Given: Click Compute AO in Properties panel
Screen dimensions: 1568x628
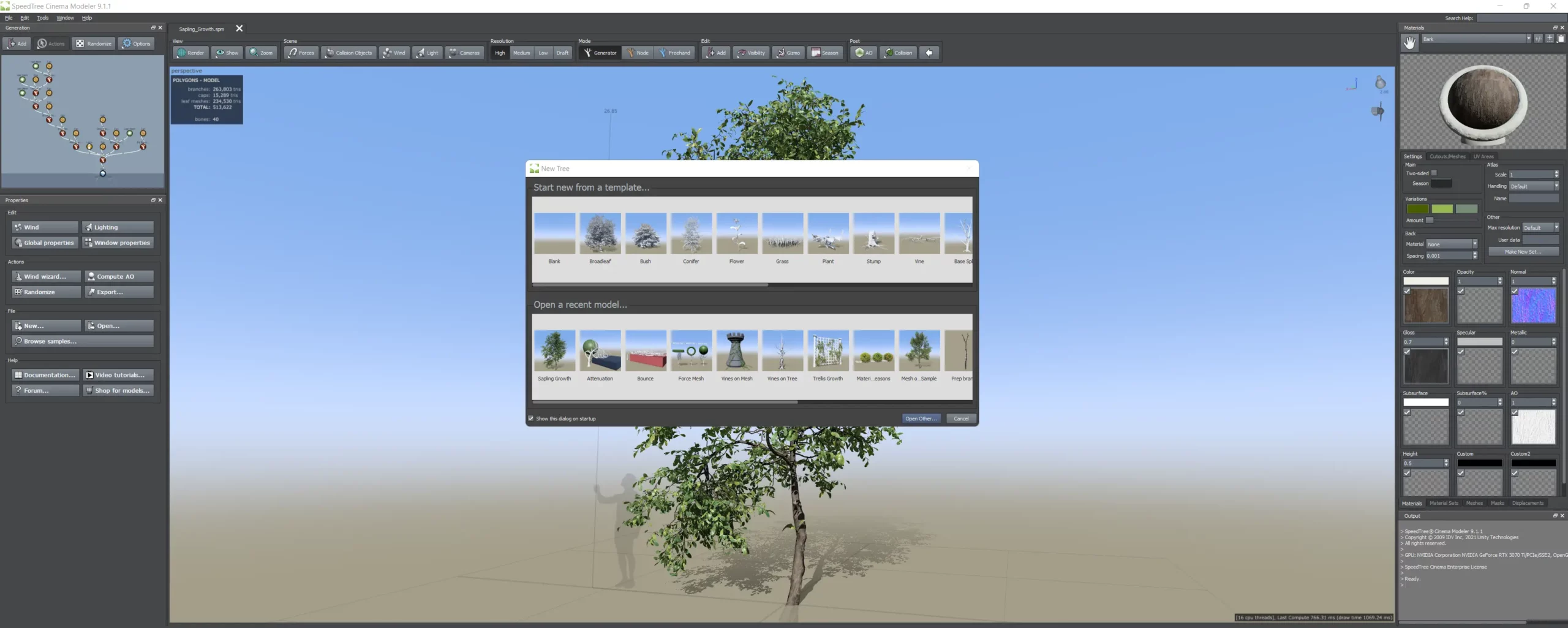Looking at the screenshot, I should tap(119, 276).
